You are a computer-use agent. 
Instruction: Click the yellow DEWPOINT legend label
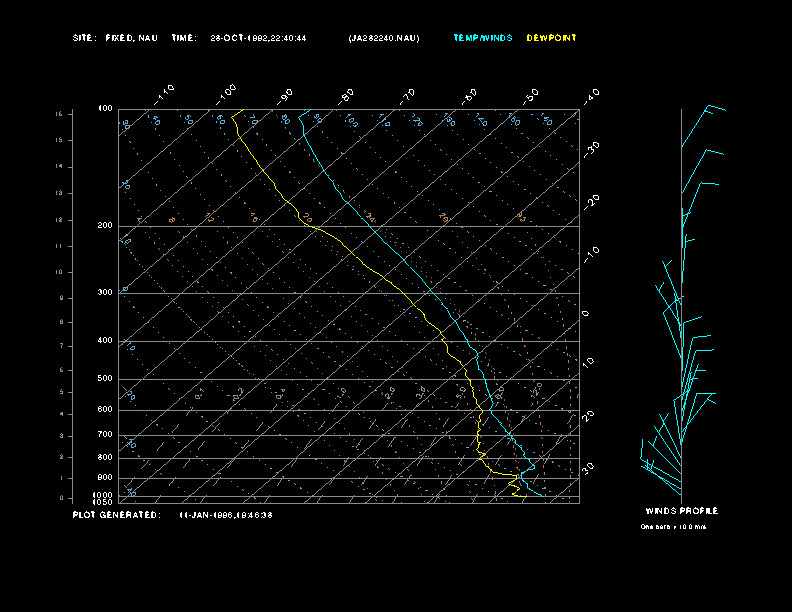point(552,38)
